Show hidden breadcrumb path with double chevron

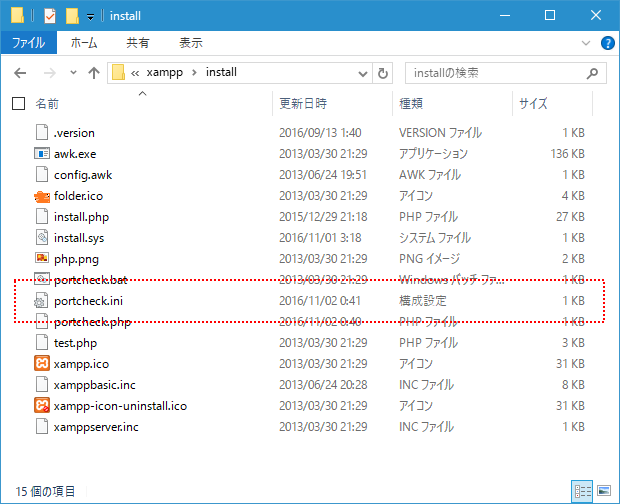(x=135, y=74)
